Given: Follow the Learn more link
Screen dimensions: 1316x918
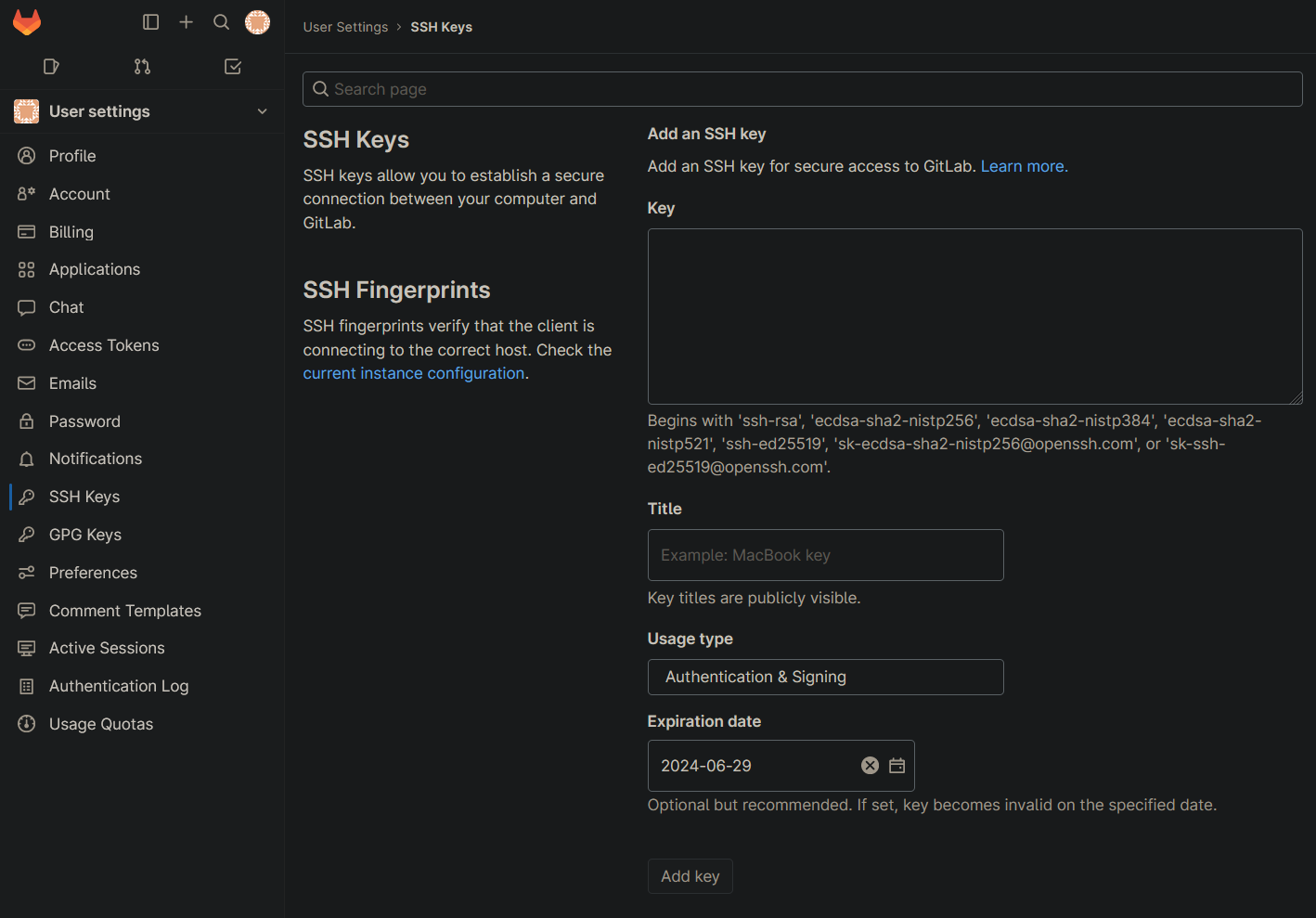Looking at the screenshot, I should point(1024,166).
